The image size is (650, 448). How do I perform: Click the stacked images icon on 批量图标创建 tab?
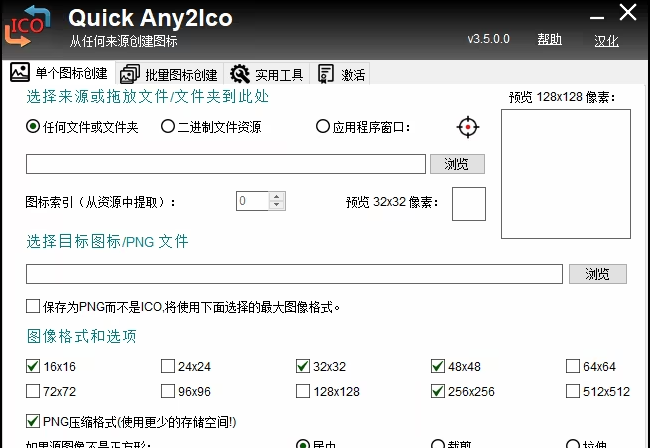pos(130,74)
